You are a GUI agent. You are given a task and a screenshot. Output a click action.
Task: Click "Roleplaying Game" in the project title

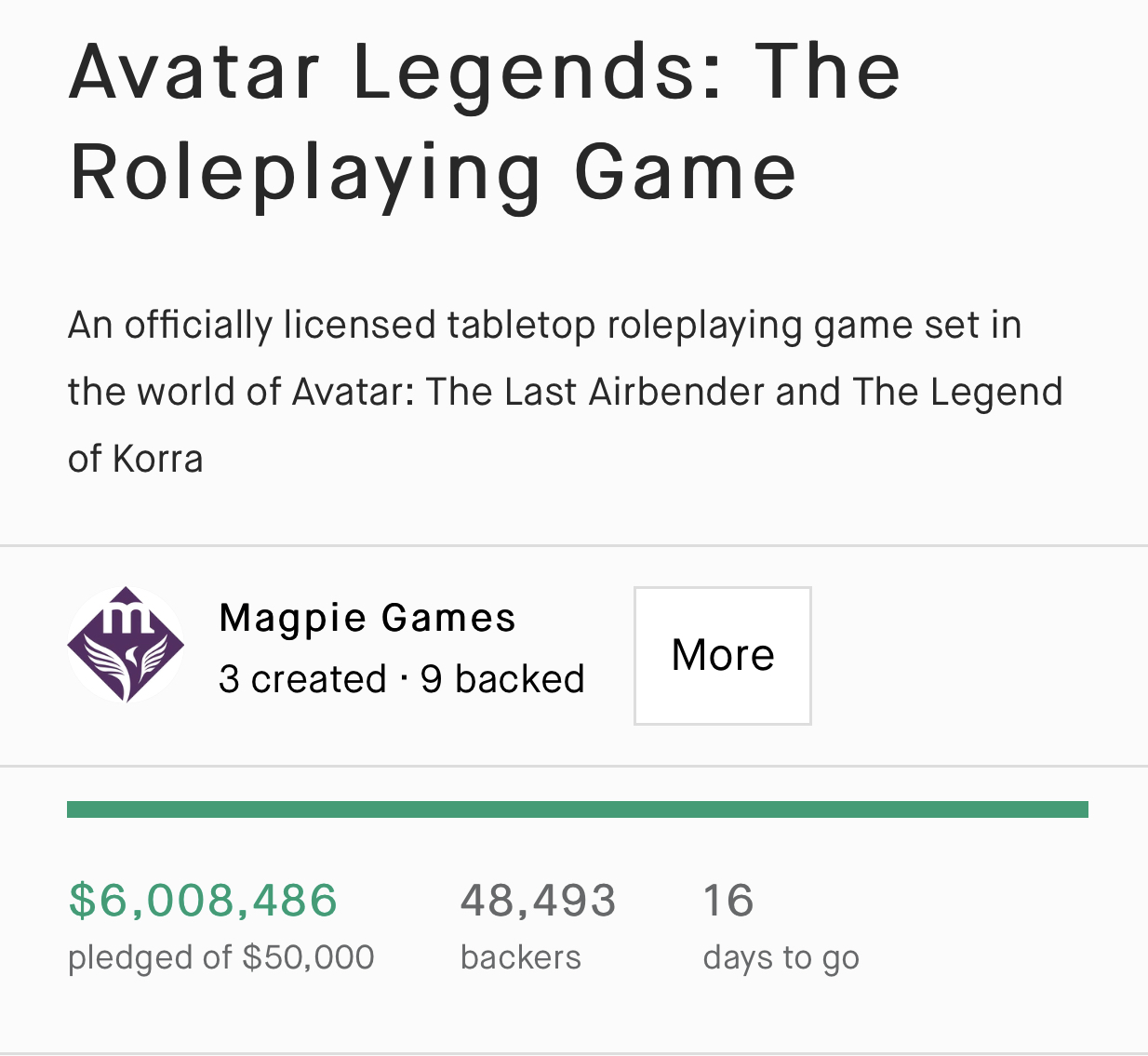[x=433, y=172]
